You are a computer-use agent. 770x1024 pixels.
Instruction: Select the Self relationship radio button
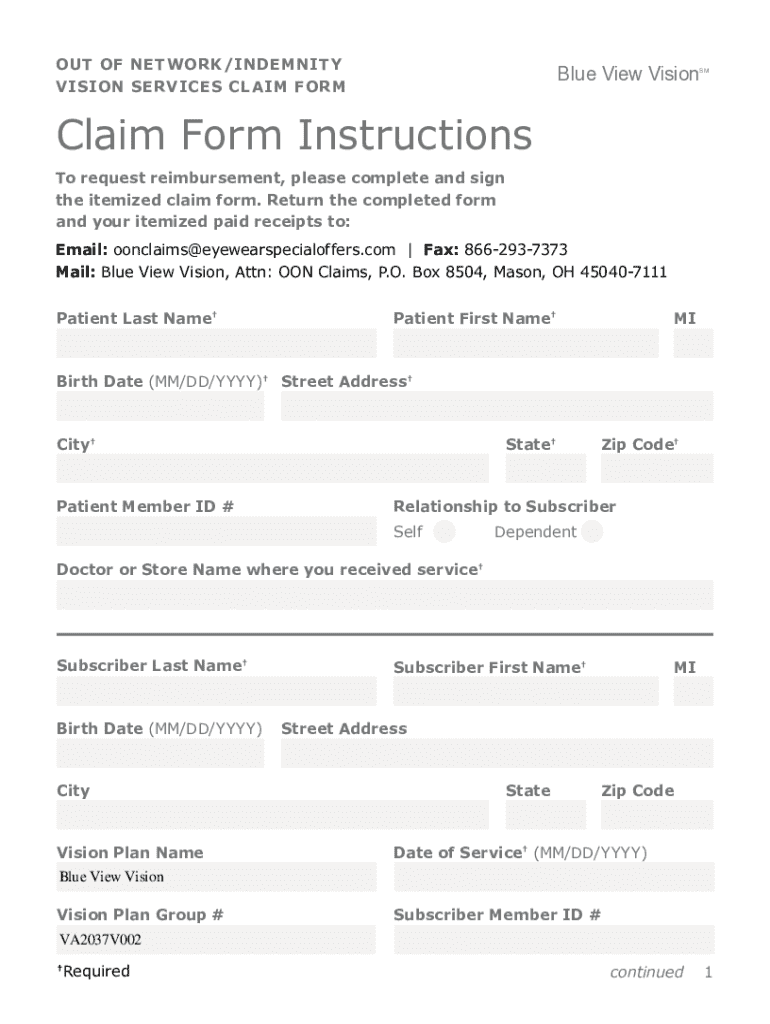click(445, 531)
